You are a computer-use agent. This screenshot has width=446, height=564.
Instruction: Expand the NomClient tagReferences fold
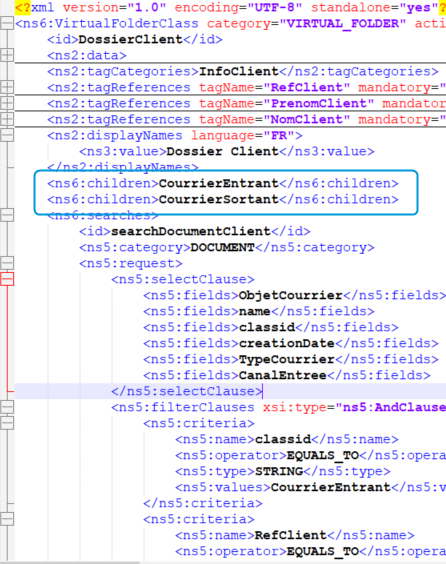click(7, 119)
